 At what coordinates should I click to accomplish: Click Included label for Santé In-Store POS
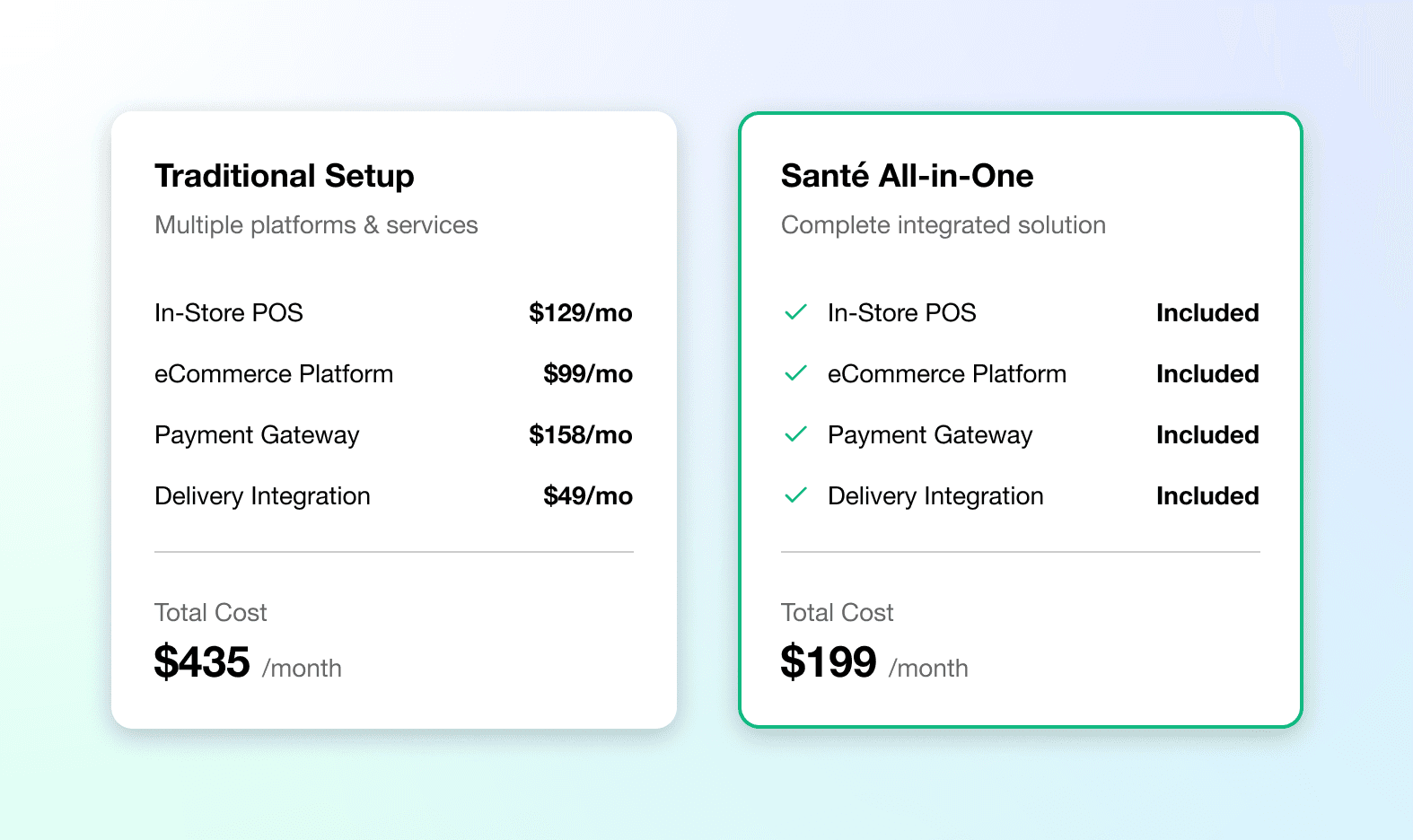(1207, 312)
